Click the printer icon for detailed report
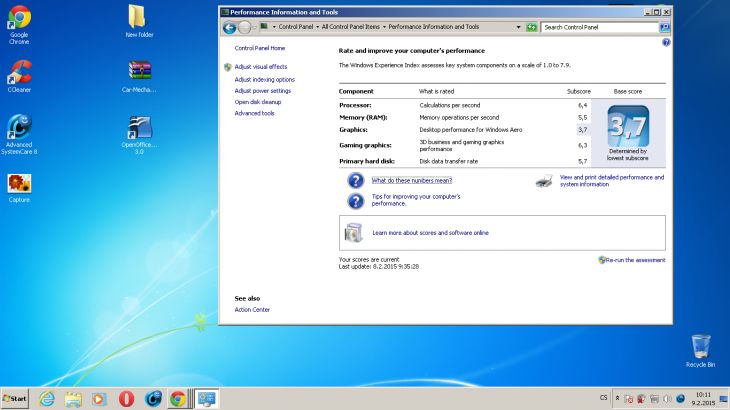730x410 pixels. click(x=544, y=181)
